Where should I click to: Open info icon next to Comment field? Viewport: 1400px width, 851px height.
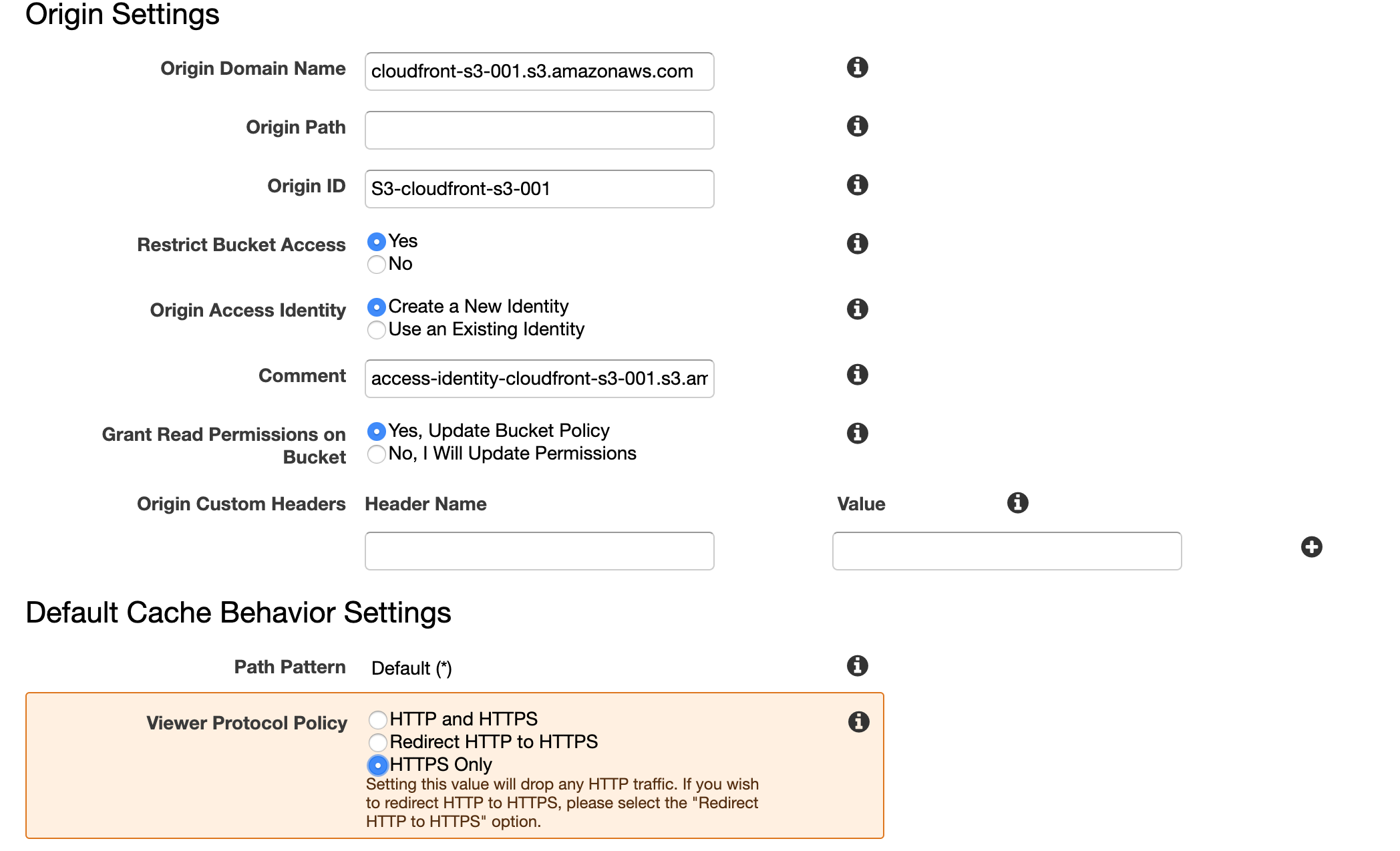pyautogui.click(x=857, y=375)
